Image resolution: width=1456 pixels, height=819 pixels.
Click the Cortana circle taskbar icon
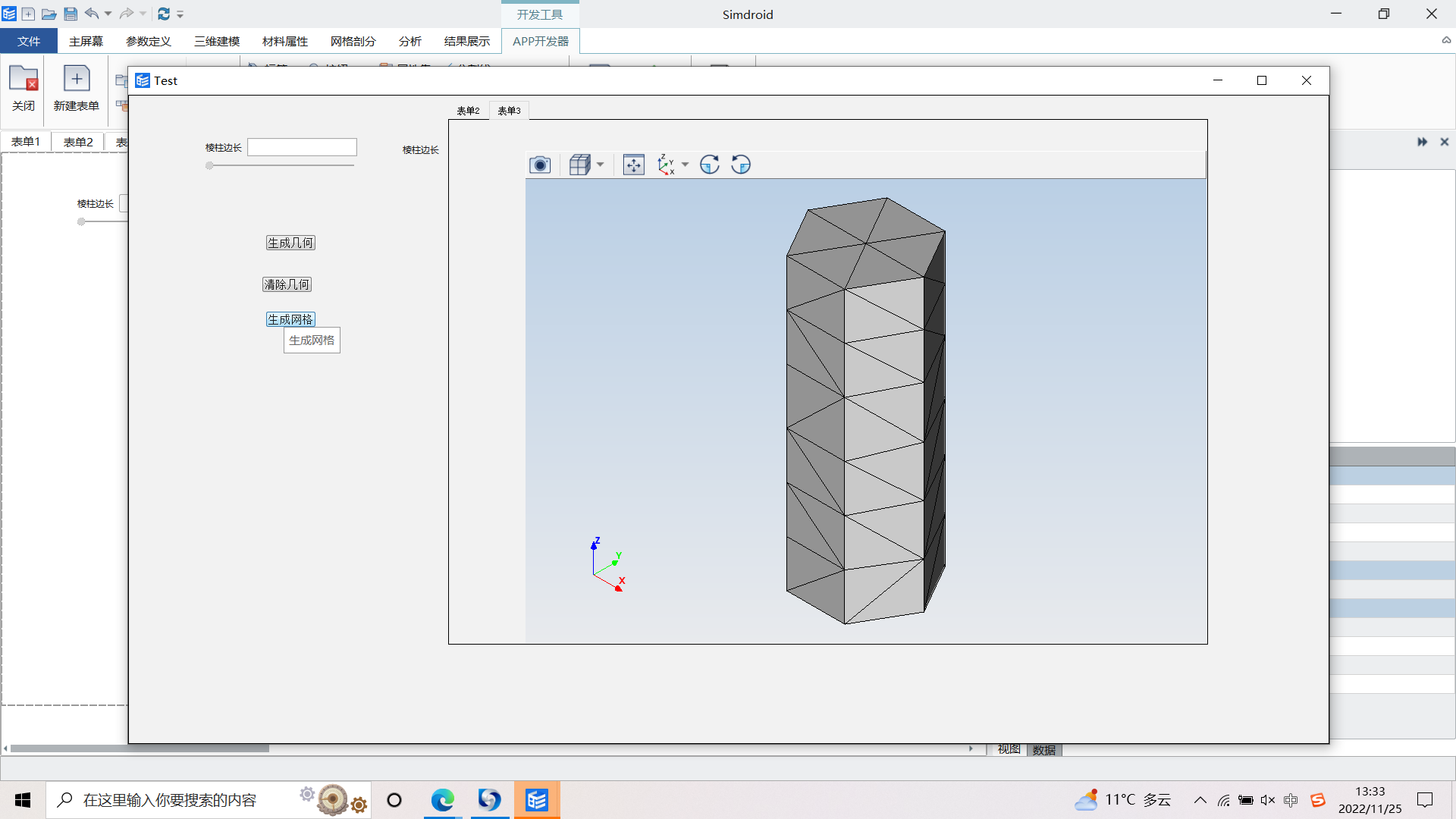(394, 800)
